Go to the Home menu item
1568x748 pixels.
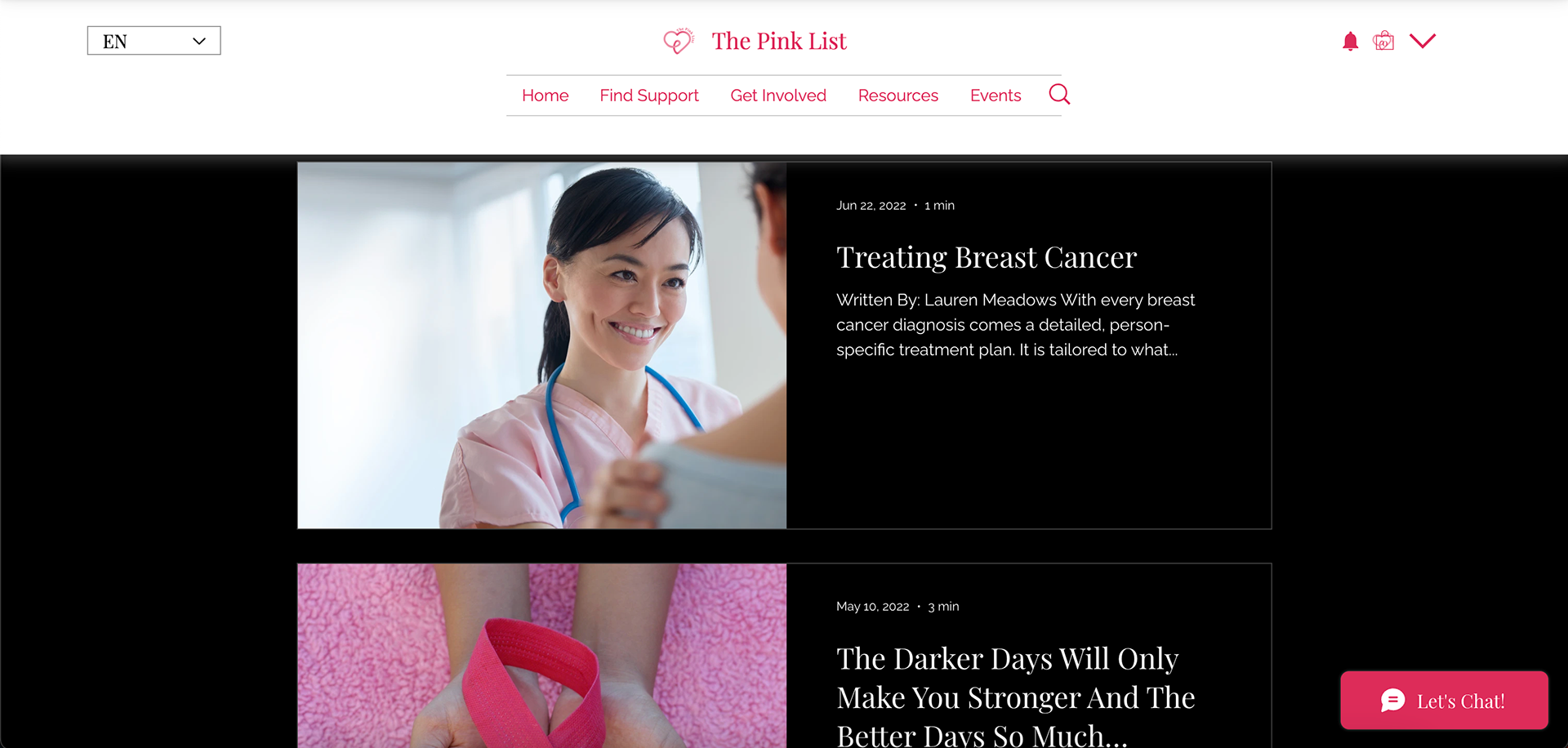546,96
